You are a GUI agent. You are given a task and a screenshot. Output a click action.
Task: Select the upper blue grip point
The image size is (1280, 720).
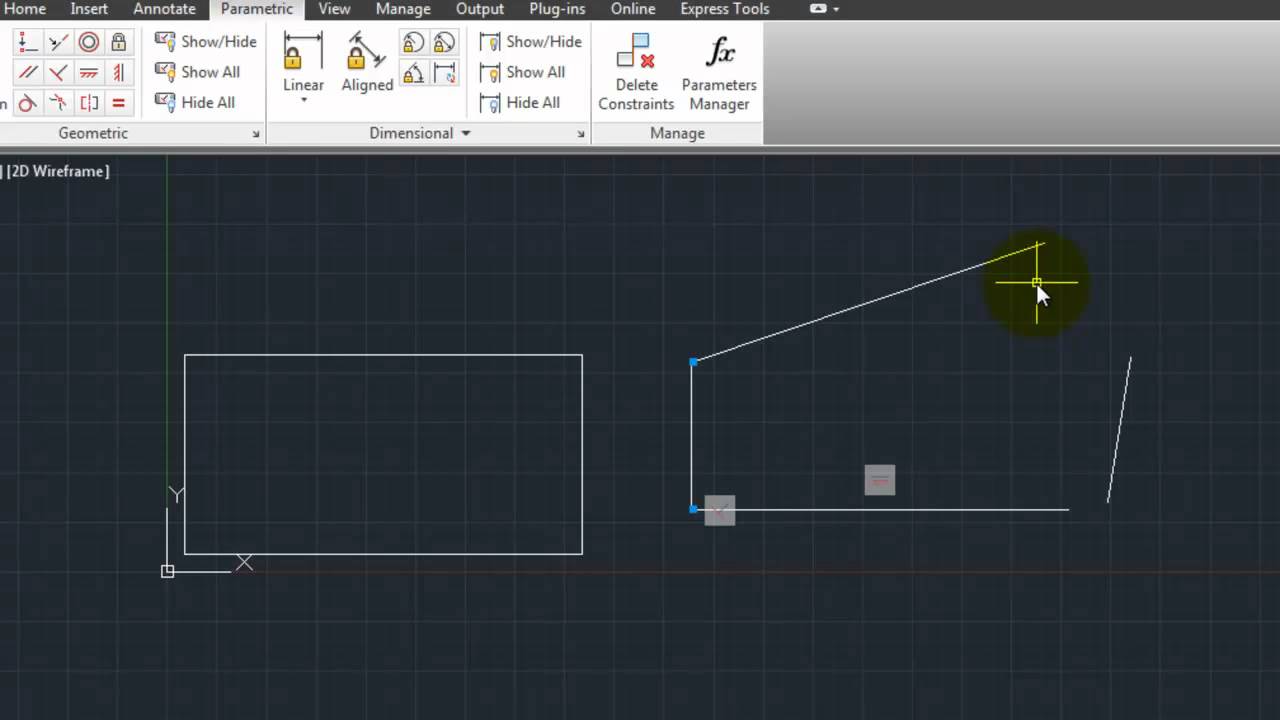693,362
